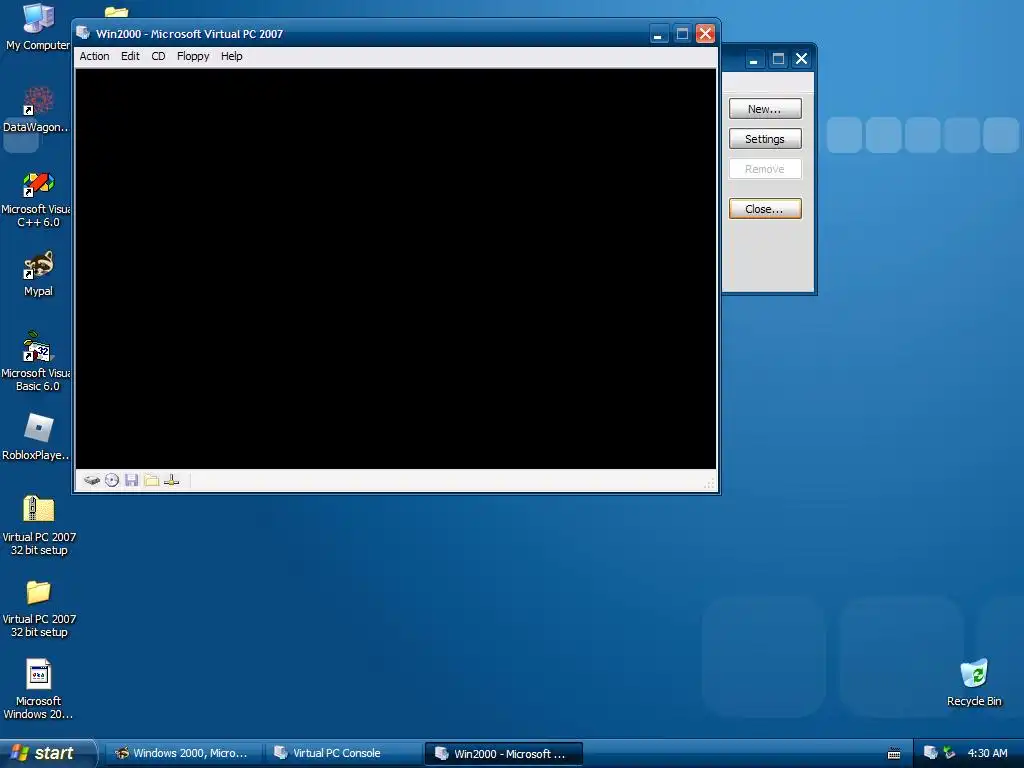
Task: Click the Win2000 window title bar icon
Action: tap(83, 33)
